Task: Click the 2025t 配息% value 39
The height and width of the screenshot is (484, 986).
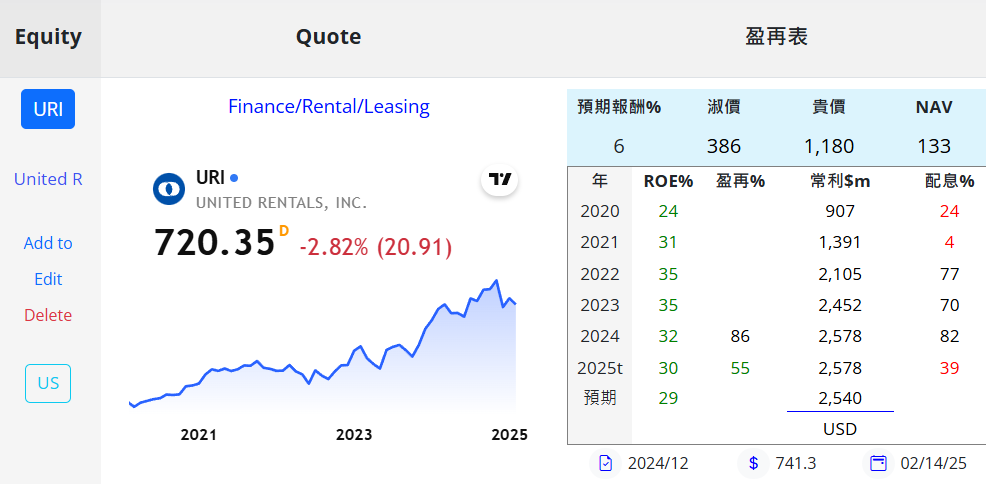Action: click(x=950, y=368)
